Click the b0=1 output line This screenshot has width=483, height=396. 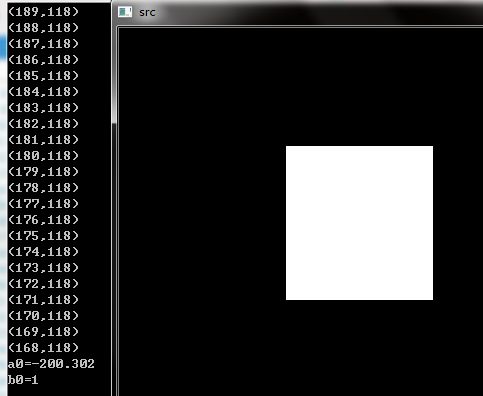[x=23, y=380]
